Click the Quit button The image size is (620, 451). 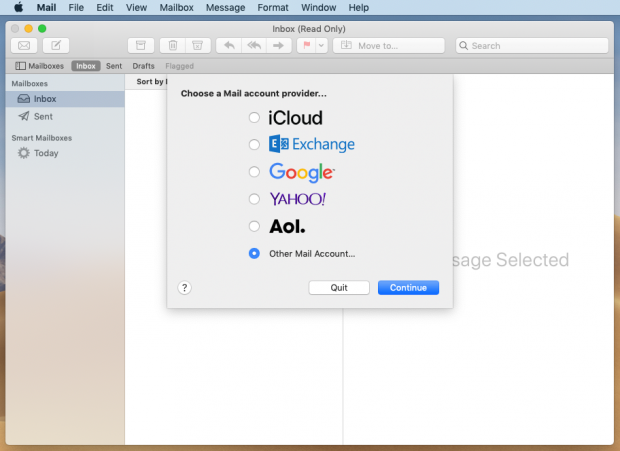pyautogui.click(x=339, y=287)
